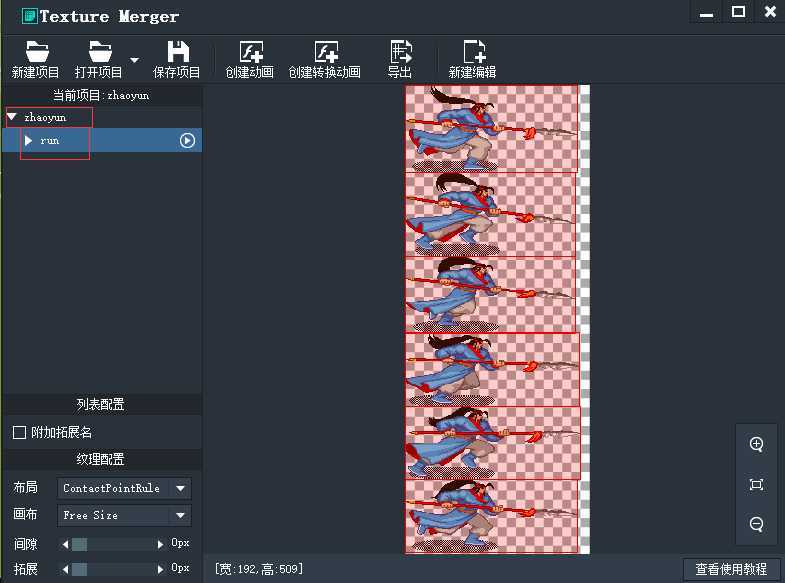This screenshot has width=785, height=583.
Task: Increase 间隙 gap with right arrow
Action: click(x=160, y=544)
